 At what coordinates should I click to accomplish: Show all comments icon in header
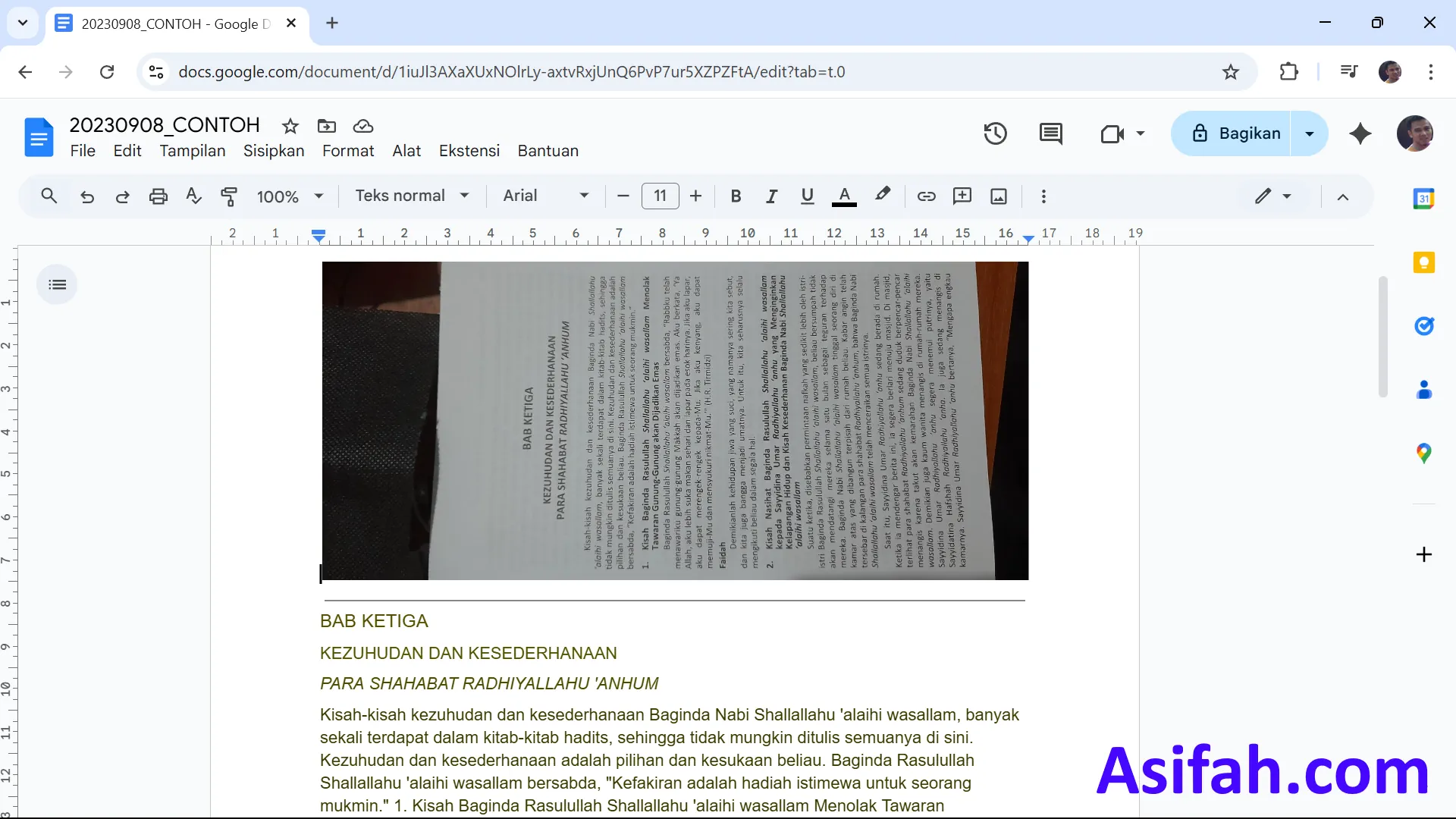[1050, 133]
